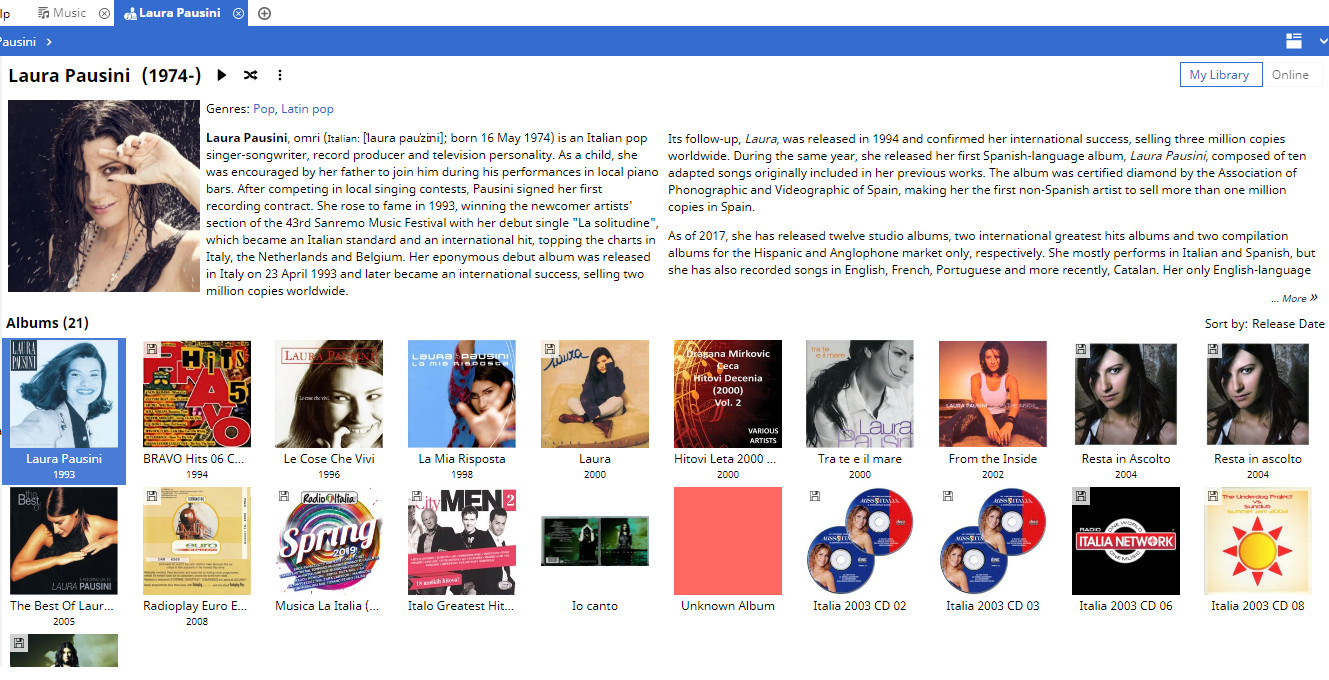
Task: Close the Laura Pausini tab
Action: click(238, 13)
